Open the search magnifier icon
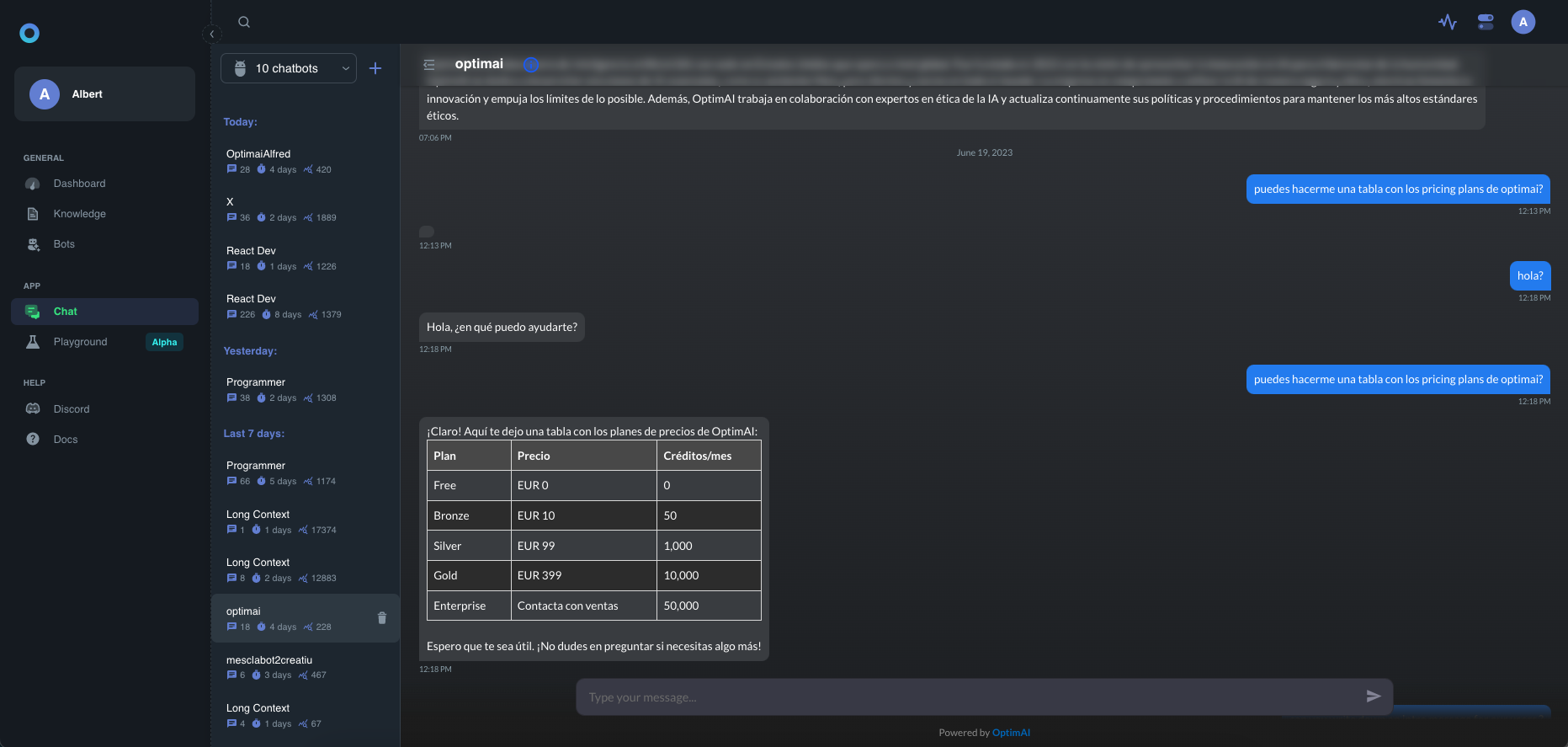Image resolution: width=1568 pixels, height=747 pixels. tap(244, 22)
